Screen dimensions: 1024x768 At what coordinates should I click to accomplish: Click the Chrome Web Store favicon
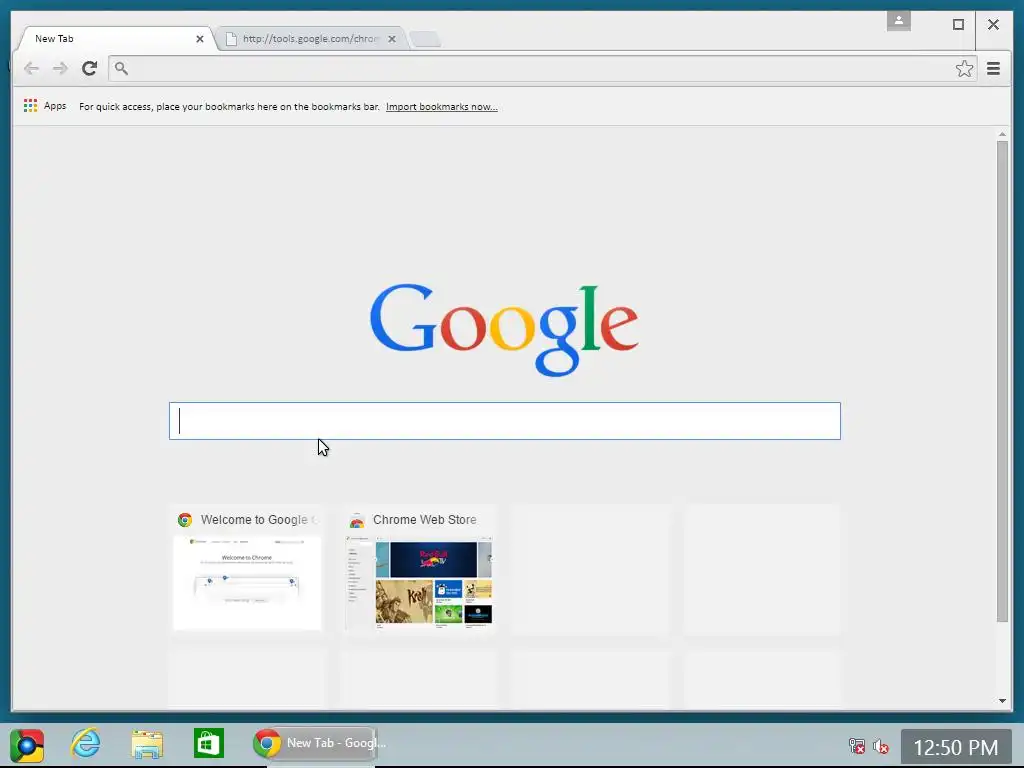click(x=357, y=520)
